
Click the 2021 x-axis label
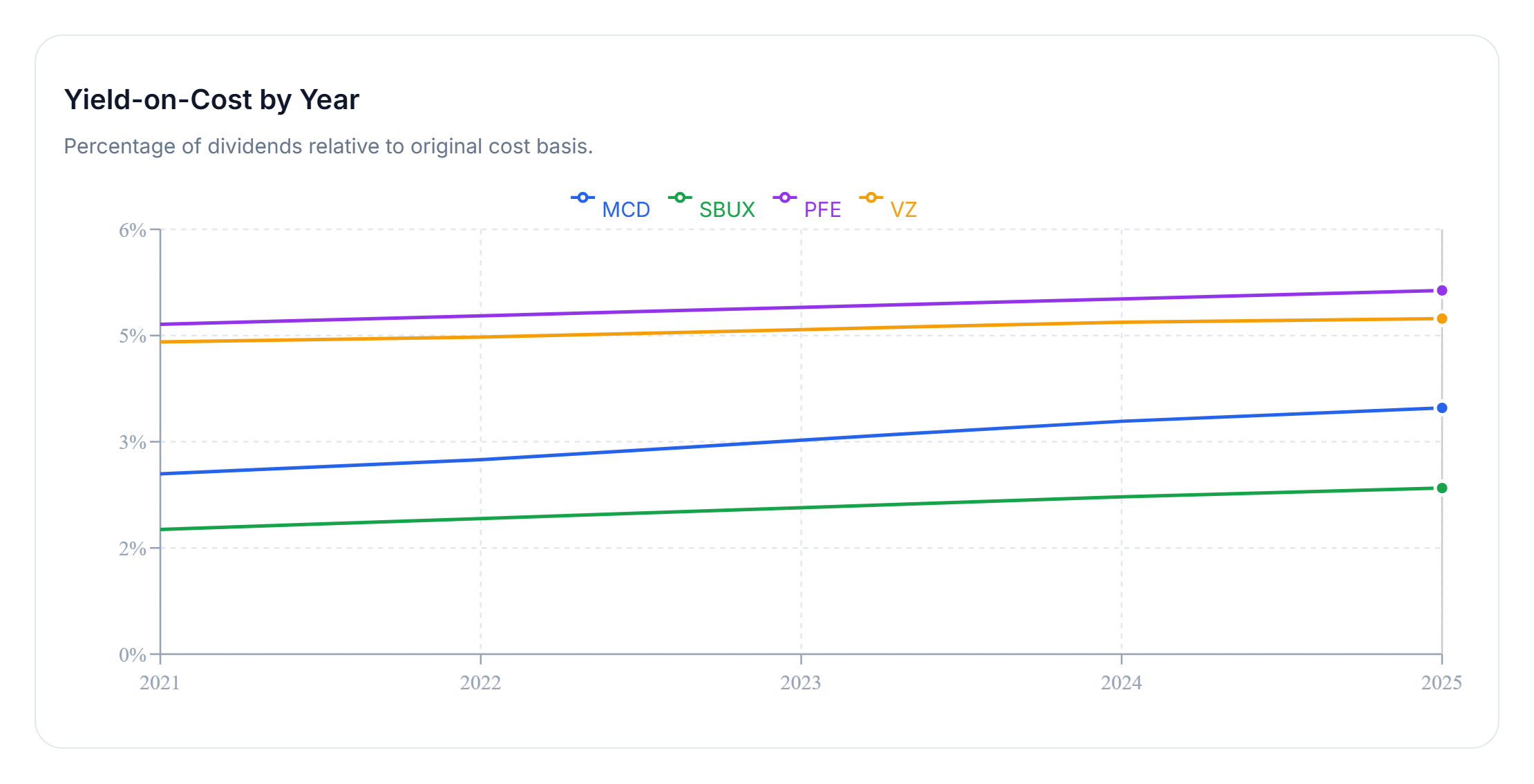click(160, 683)
